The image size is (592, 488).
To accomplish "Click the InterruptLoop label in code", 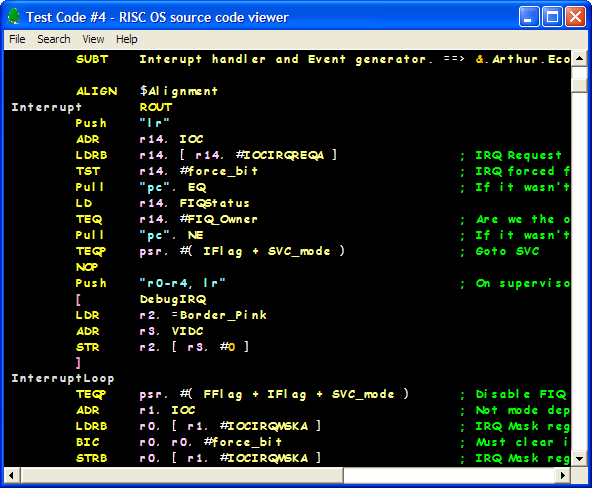I will pyautogui.click(x=63, y=378).
